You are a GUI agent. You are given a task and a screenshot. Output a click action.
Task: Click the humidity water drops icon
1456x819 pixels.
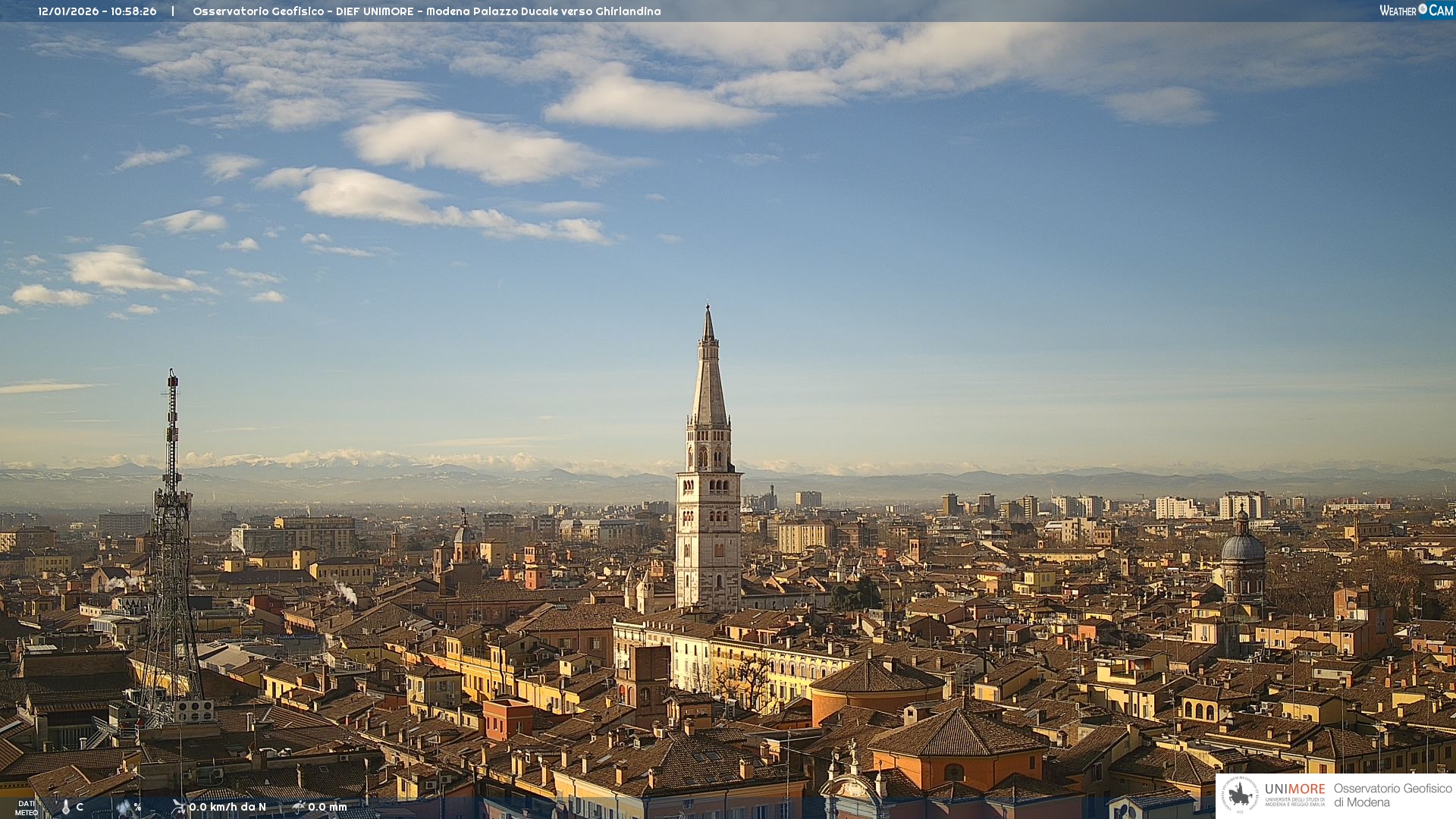click(124, 808)
